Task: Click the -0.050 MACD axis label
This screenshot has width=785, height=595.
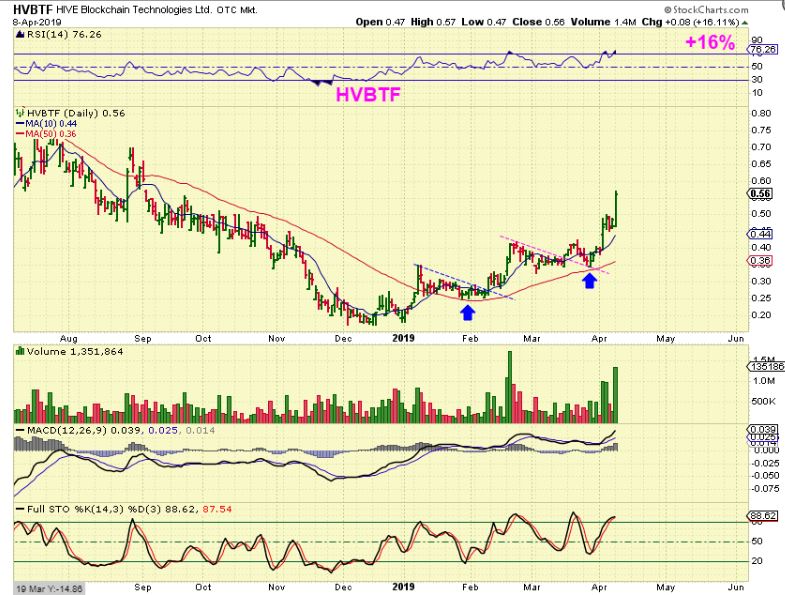Action: coord(766,475)
